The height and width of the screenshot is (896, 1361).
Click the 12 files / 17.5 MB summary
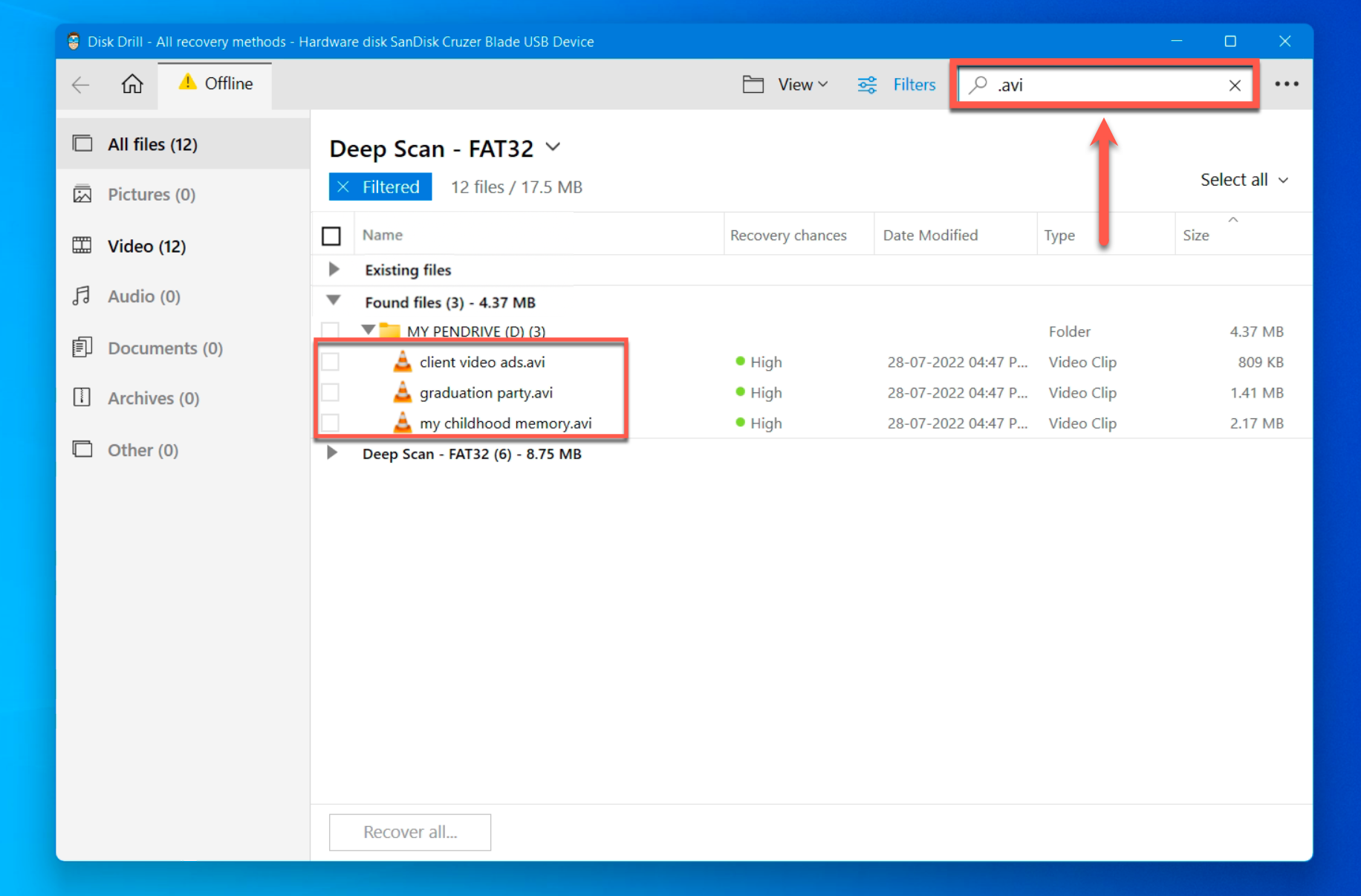pyautogui.click(x=516, y=187)
